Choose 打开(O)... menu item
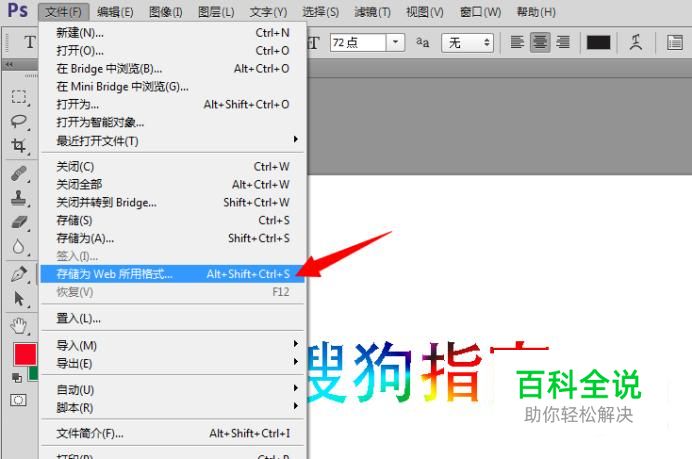Viewport: 692px width, 459px height. pyautogui.click(x=172, y=51)
